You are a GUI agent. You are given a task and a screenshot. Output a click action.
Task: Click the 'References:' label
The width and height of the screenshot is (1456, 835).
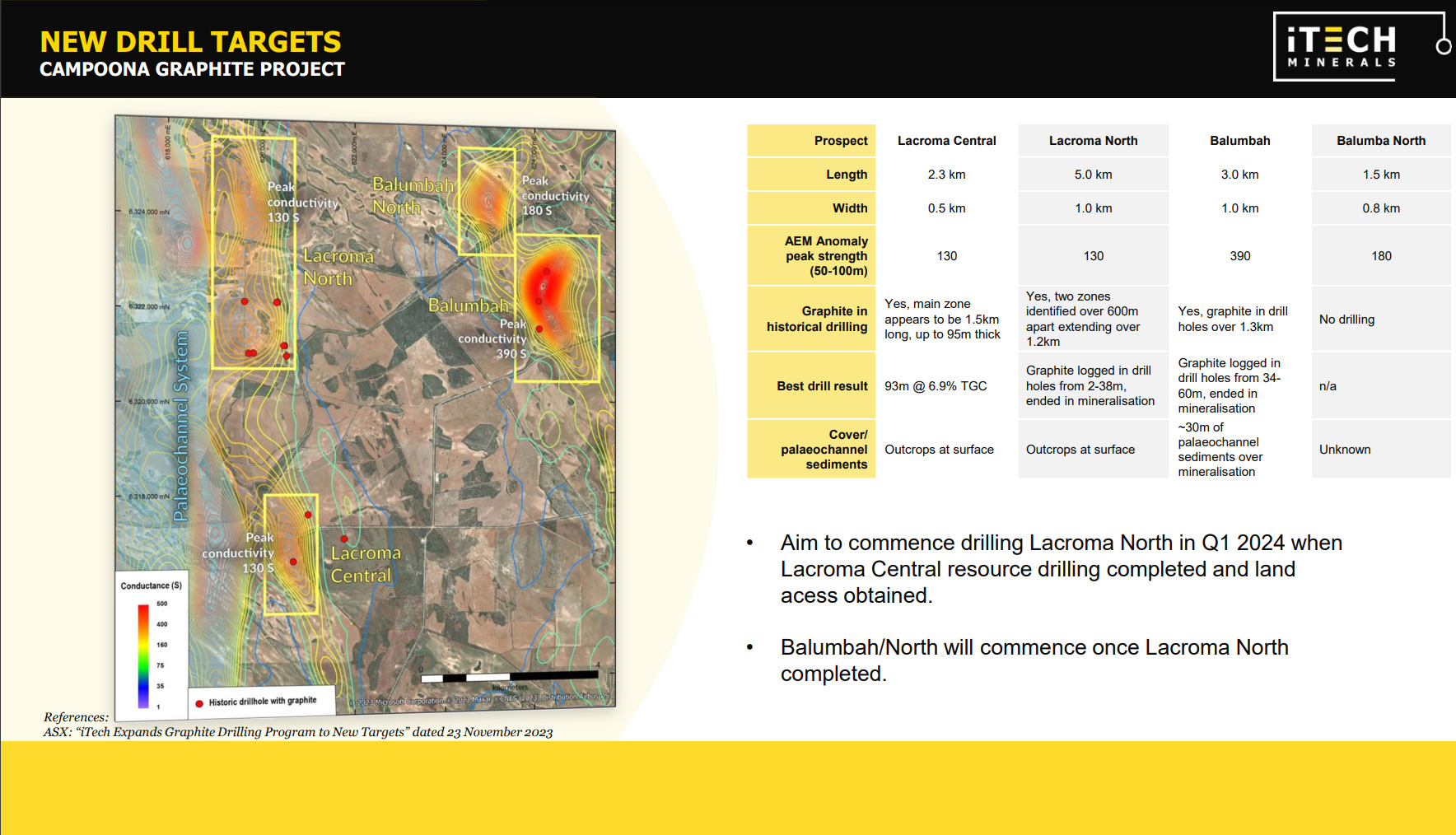click(76, 717)
